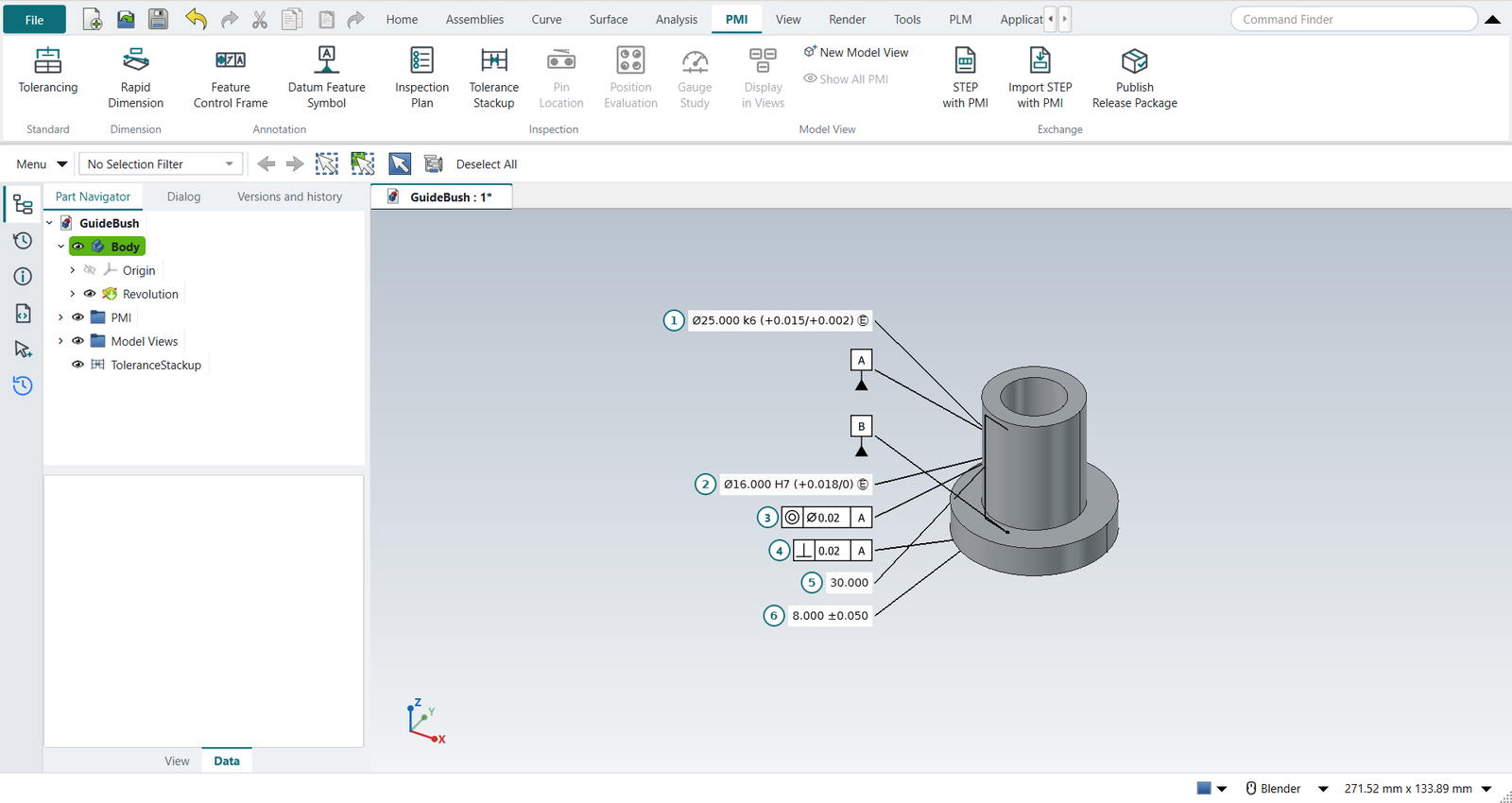This screenshot has width=1512, height=803.
Task: Open the Blender status bar dropdown
Action: (1323, 789)
